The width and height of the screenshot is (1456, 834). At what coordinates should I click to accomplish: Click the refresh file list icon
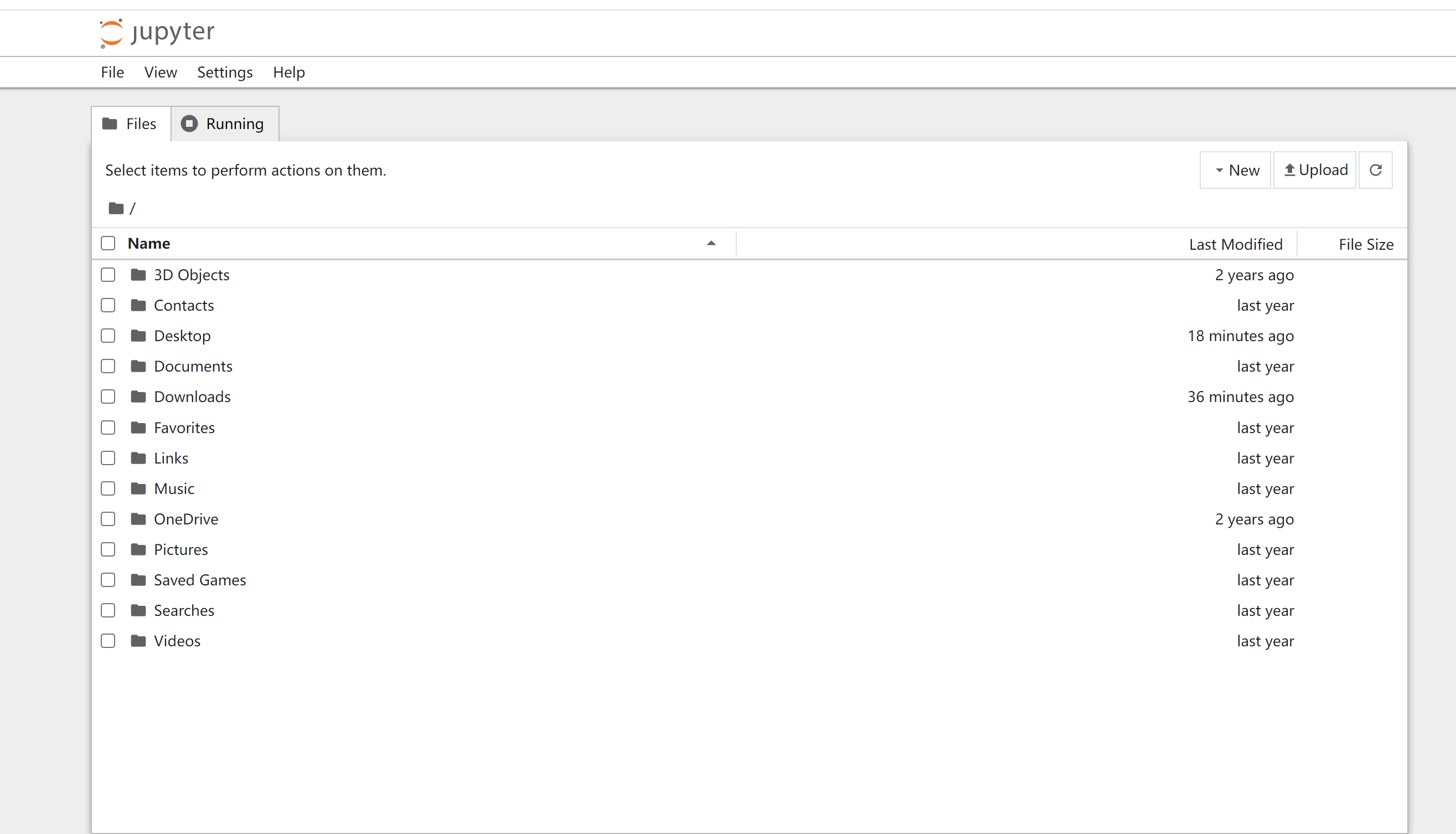1375,170
